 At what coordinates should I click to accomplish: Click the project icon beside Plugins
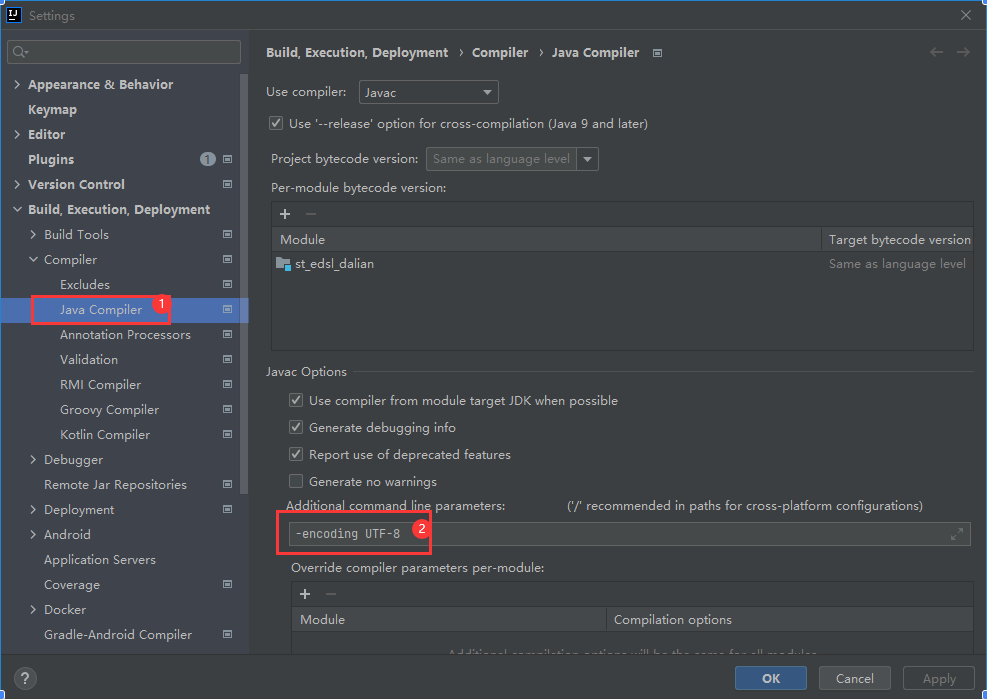click(x=227, y=159)
